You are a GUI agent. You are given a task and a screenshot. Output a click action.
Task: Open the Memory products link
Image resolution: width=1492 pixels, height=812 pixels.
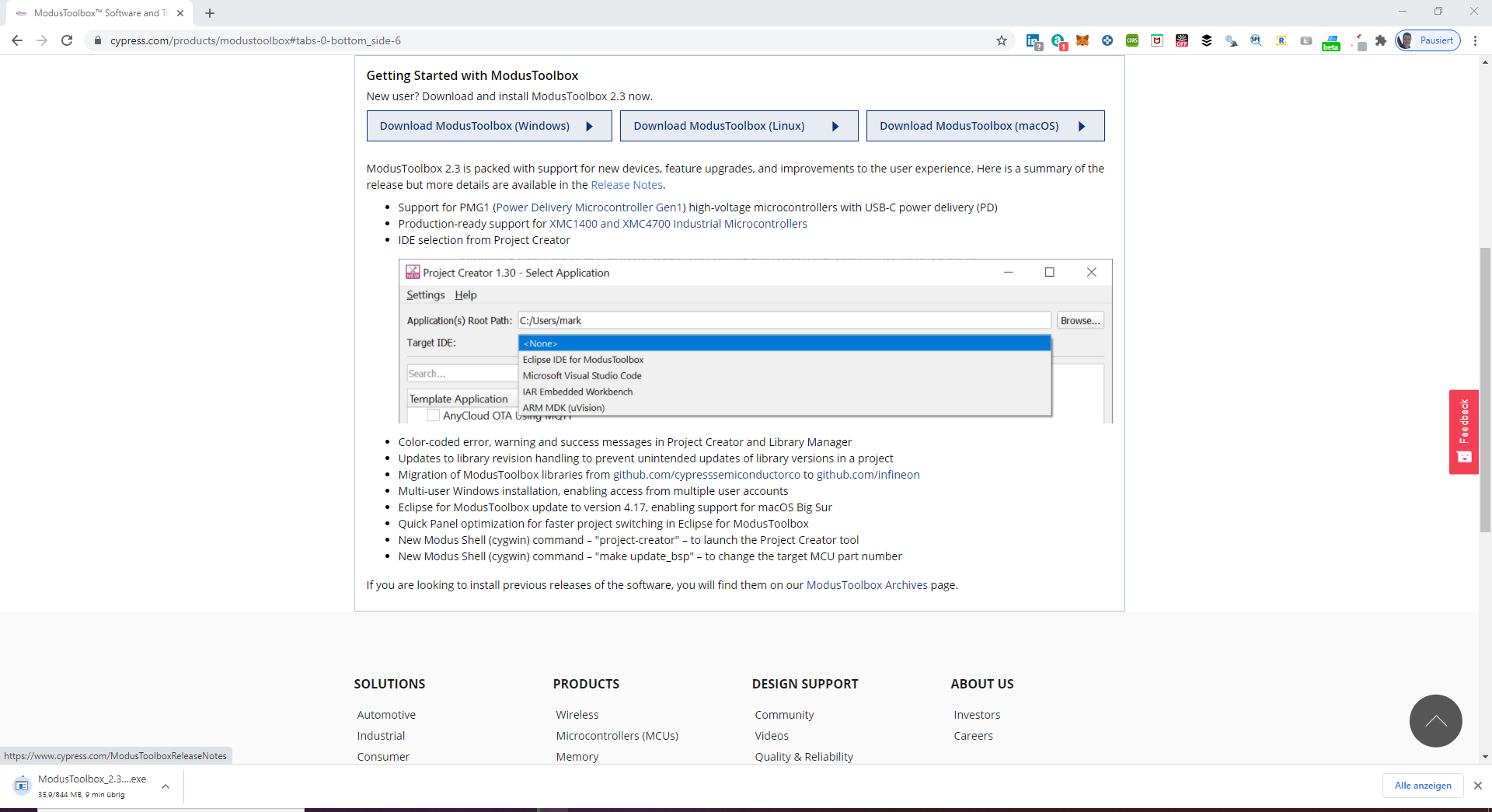(577, 757)
